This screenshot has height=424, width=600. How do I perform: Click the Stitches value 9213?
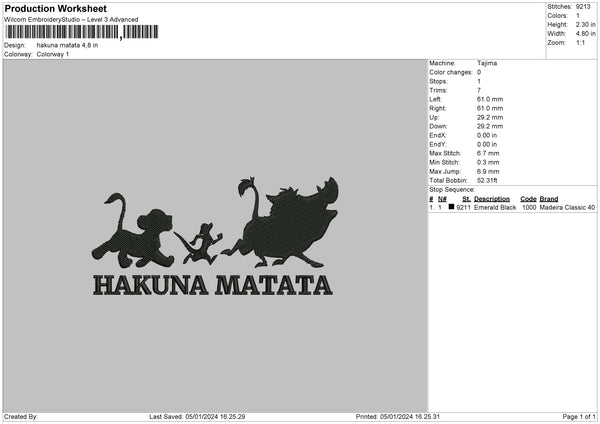583,7
